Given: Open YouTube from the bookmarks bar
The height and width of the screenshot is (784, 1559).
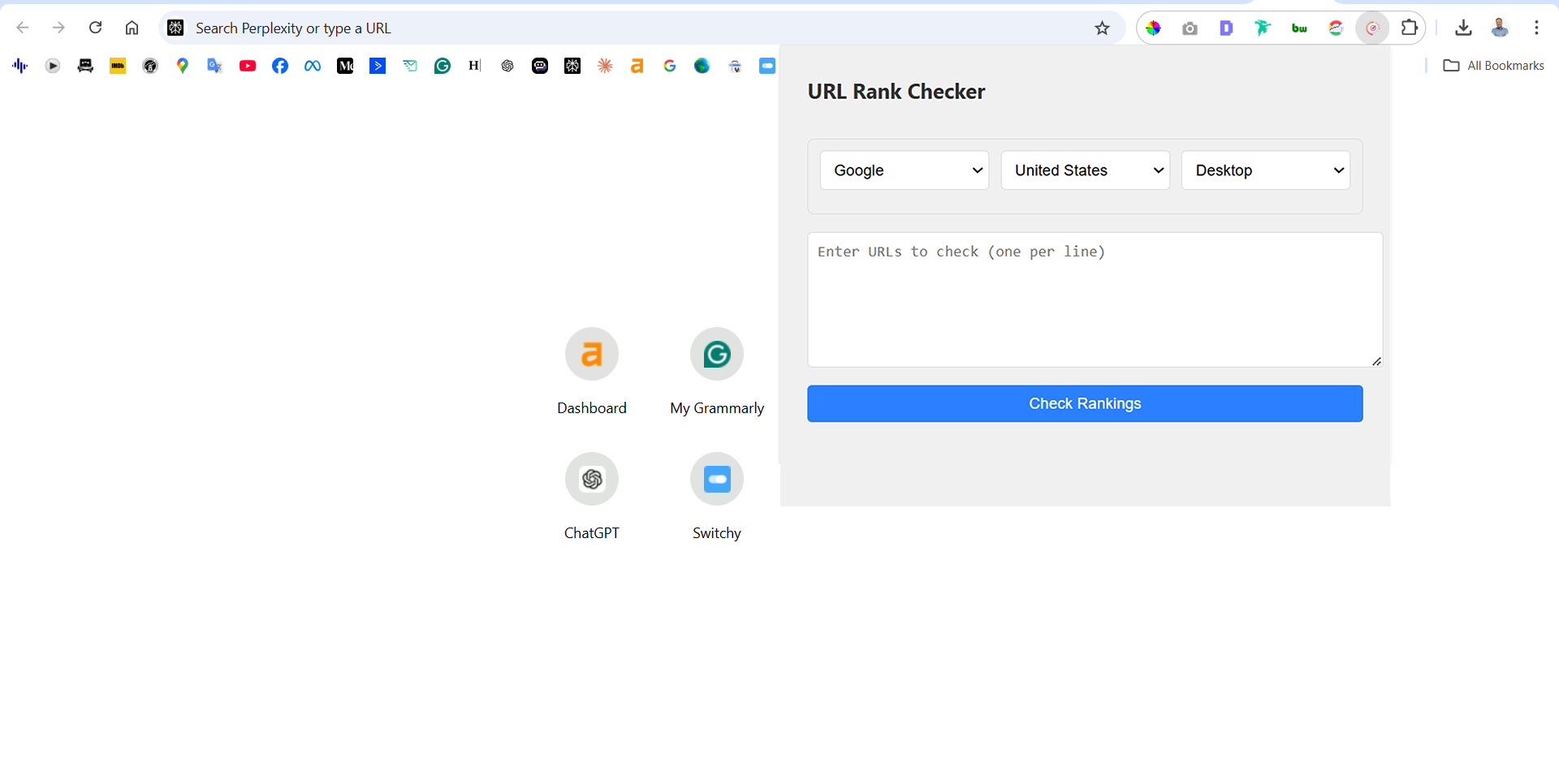Looking at the screenshot, I should 248,66.
